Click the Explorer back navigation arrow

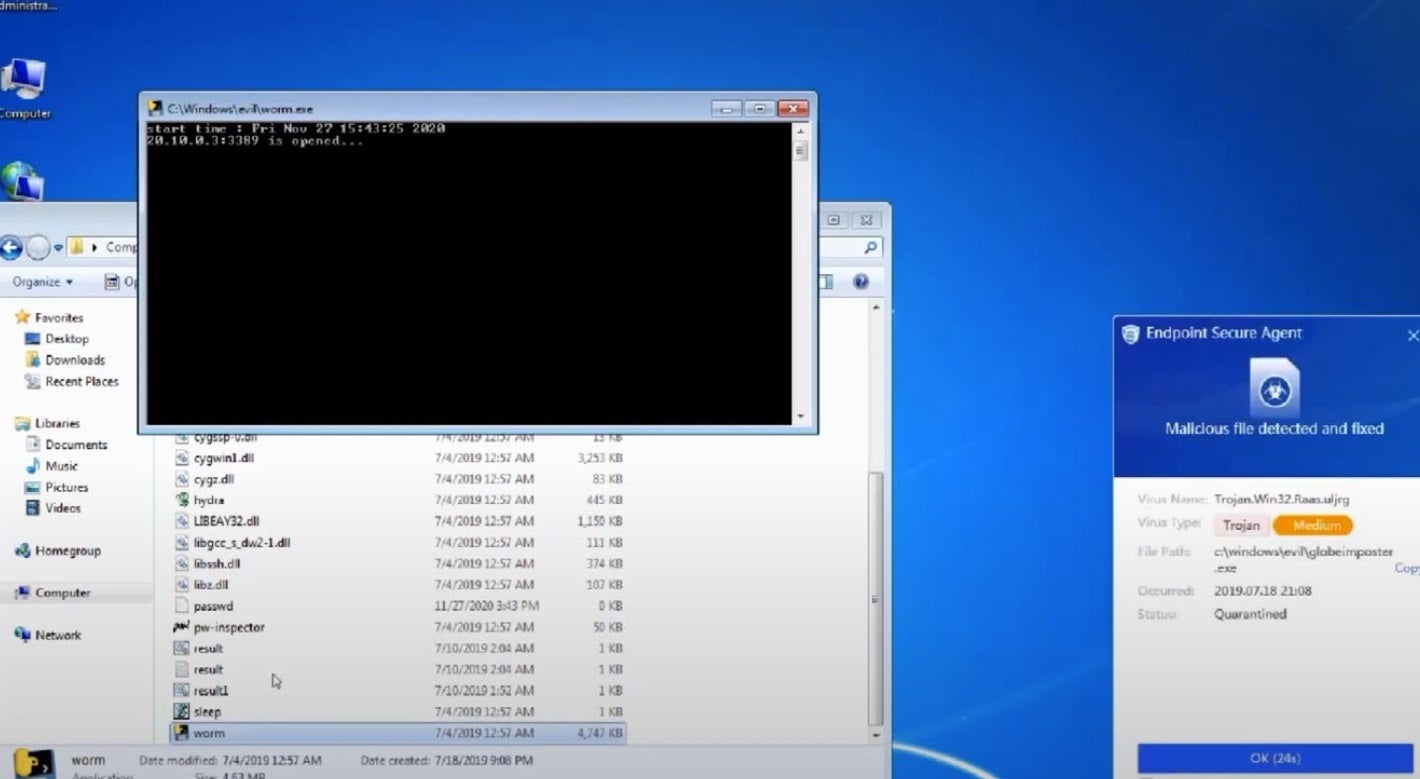[11, 247]
